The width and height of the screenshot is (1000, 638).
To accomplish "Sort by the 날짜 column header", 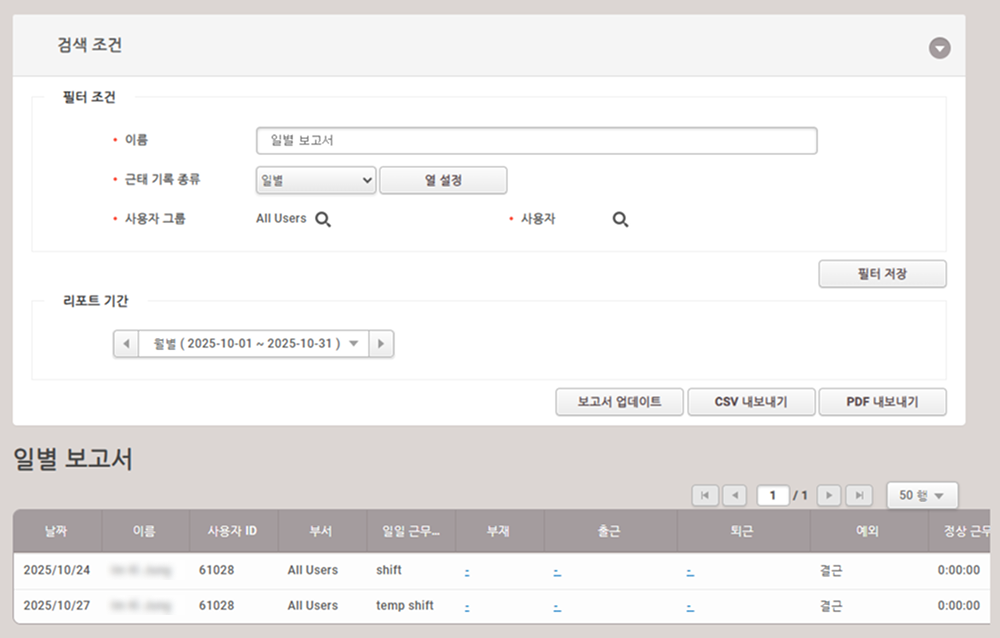I will [x=55, y=531].
